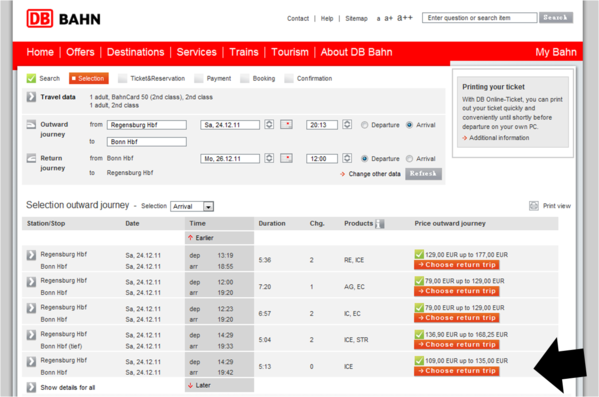Image resolution: width=599 pixels, height=397 pixels.
Task: Click the Change other data link
Action: pyautogui.click(x=374, y=174)
